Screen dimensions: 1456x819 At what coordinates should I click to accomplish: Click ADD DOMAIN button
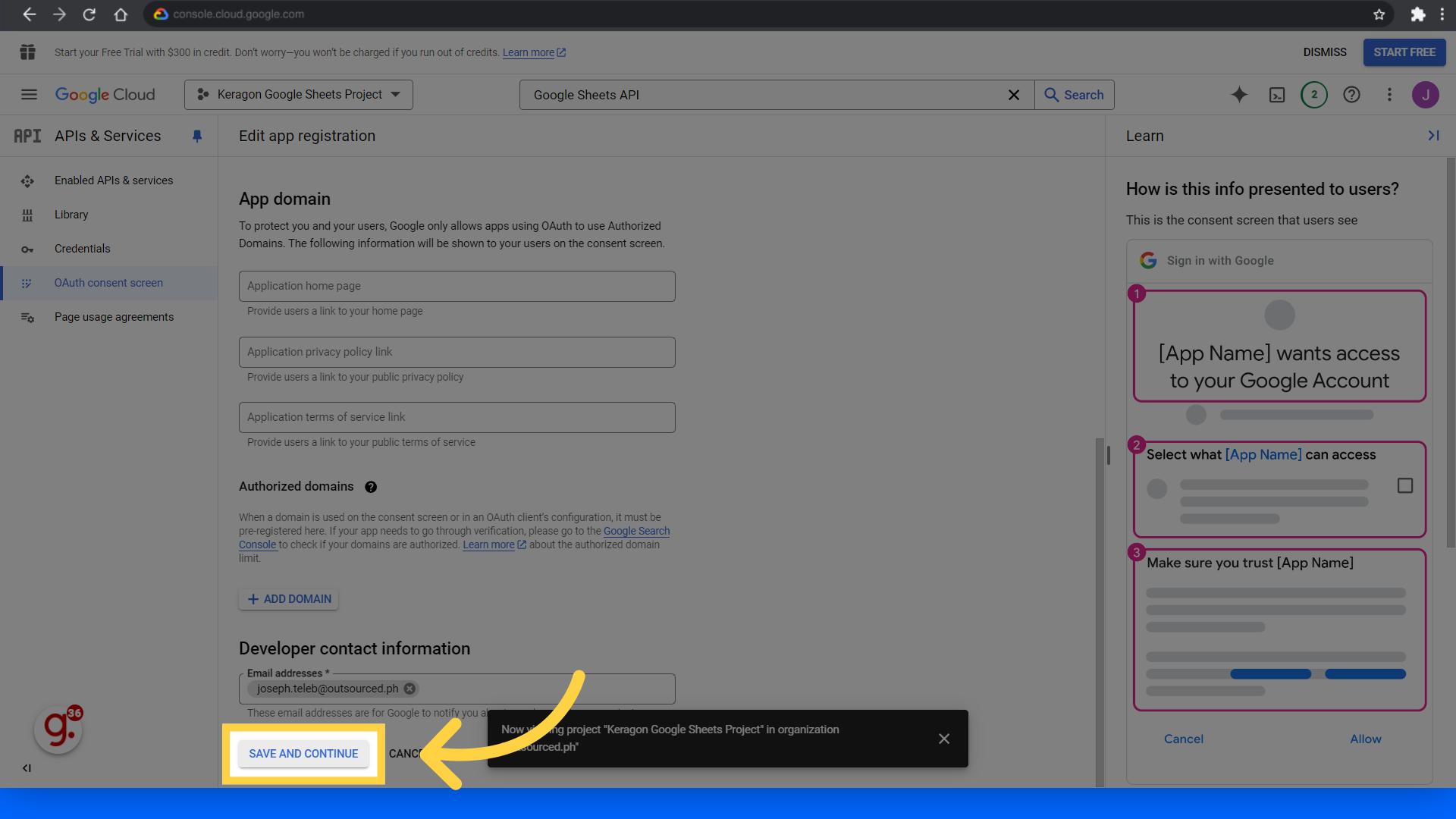[x=289, y=599]
